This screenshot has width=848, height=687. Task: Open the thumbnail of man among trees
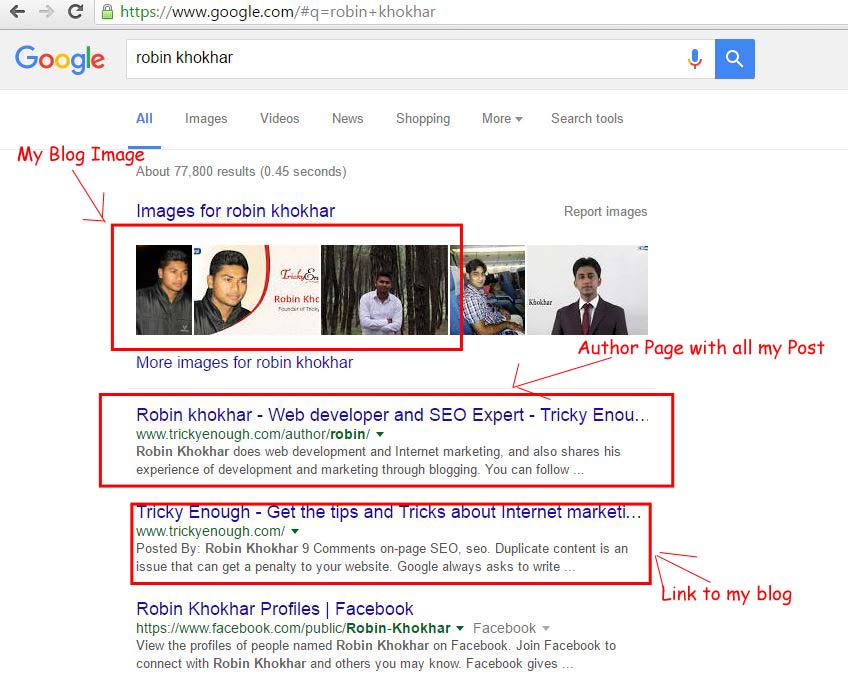[x=385, y=290]
